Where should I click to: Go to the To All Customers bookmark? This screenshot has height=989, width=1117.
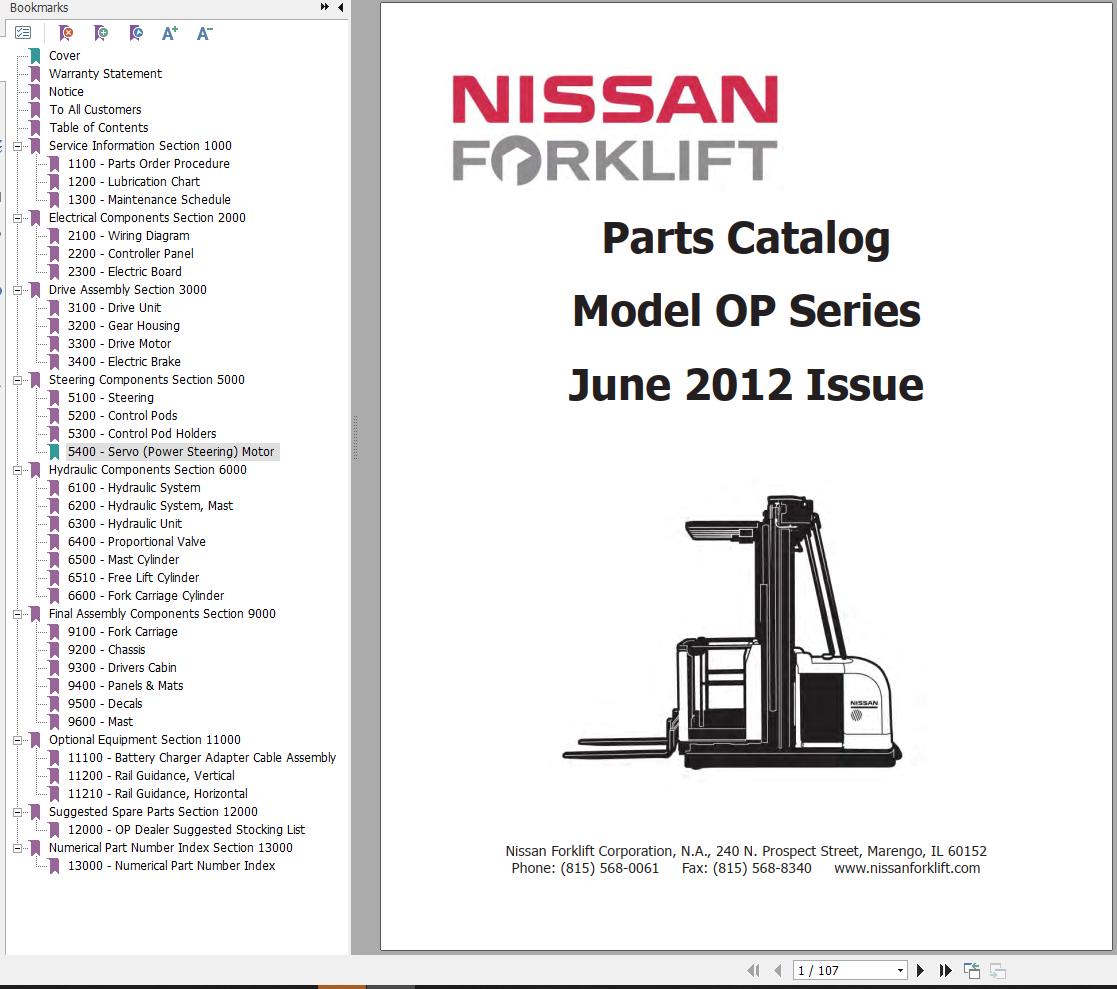pos(95,110)
